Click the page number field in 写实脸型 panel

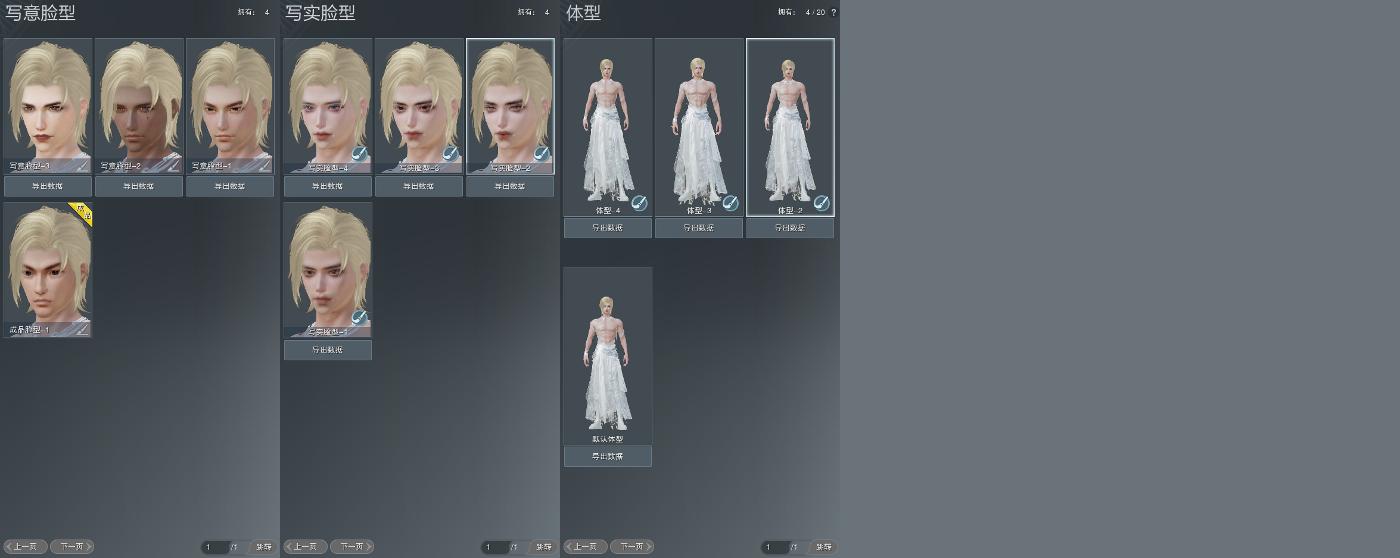click(x=494, y=547)
